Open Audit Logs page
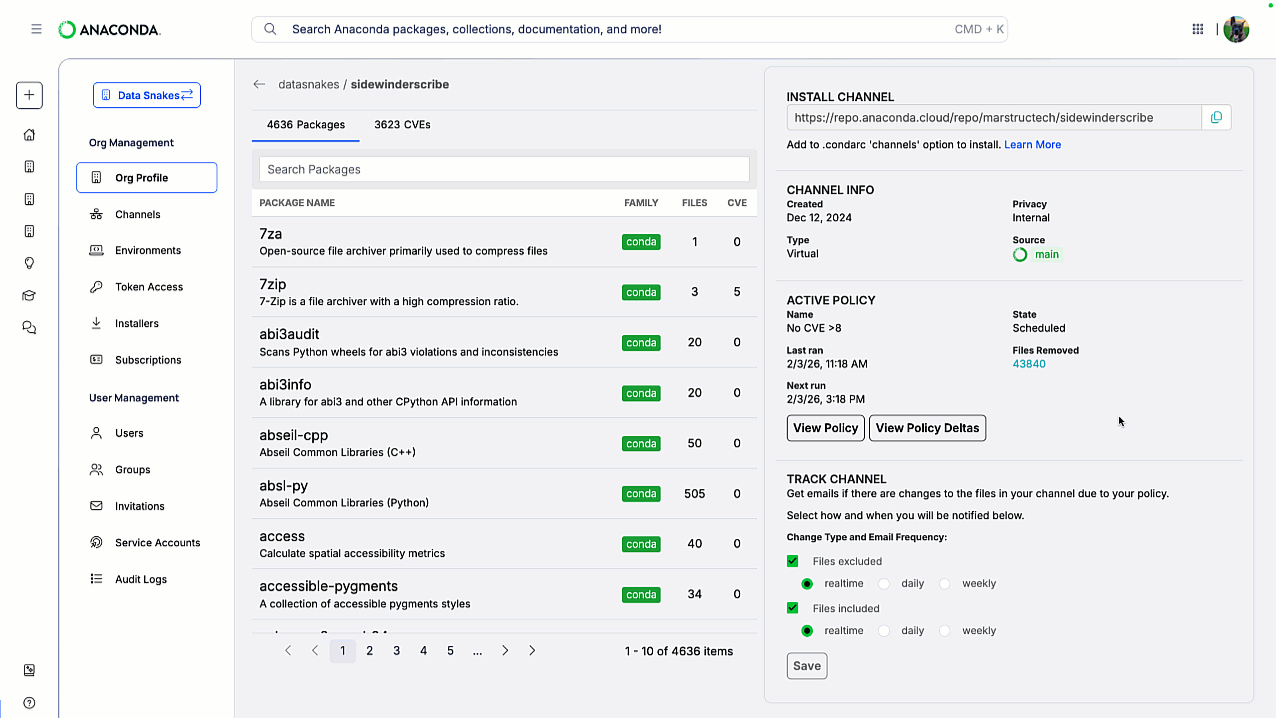This screenshot has width=1276, height=718. [140, 579]
